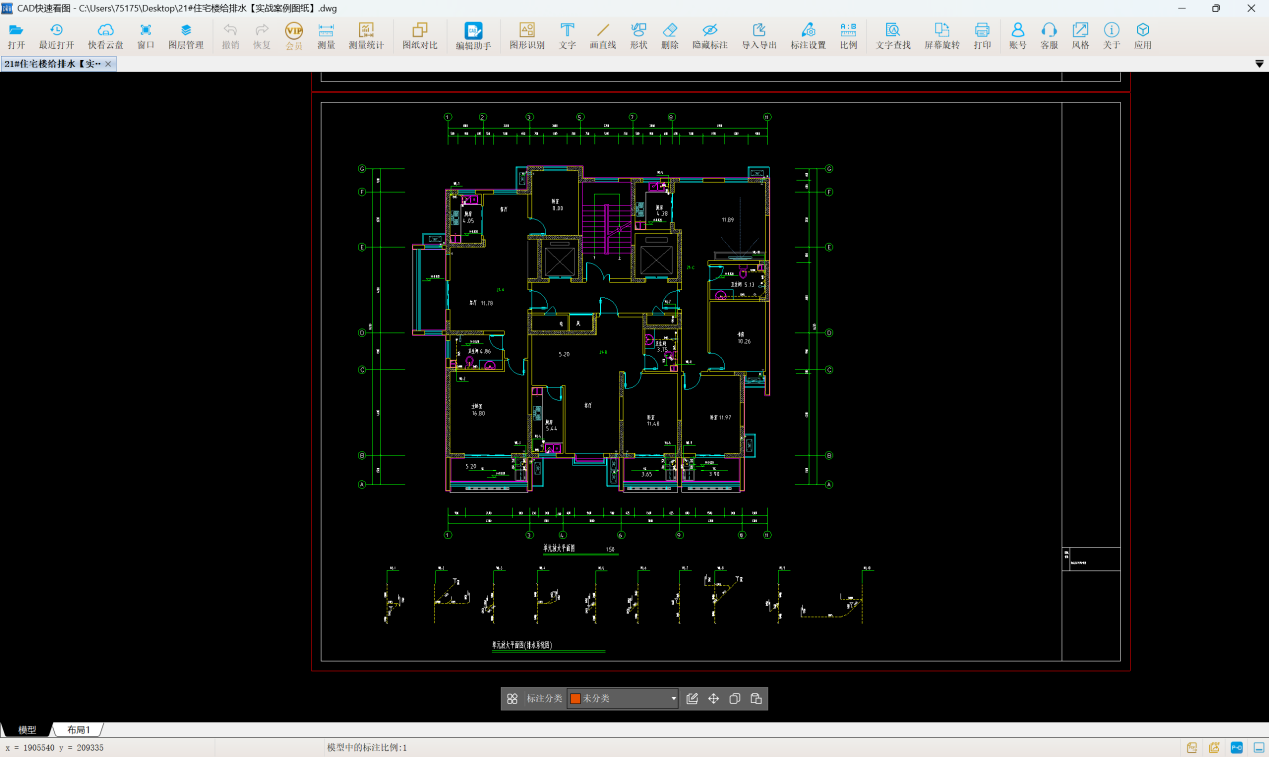Screen dimensions: 1269x757
Task: Select the 文字 text tool
Action: (x=567, y=36)
